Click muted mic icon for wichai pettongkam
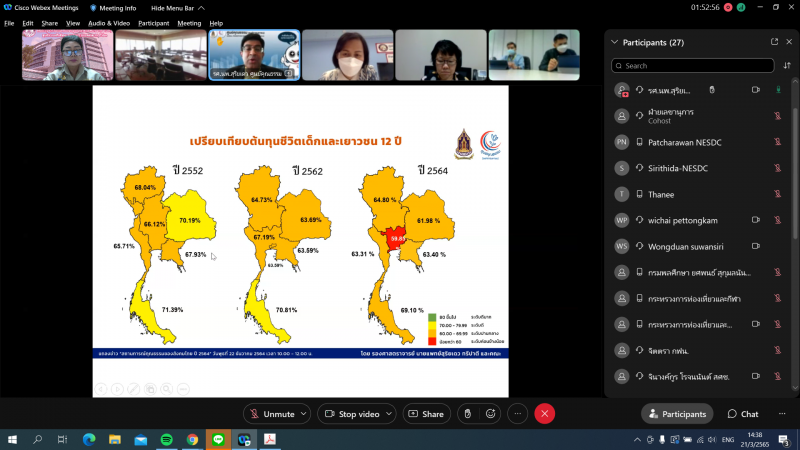This screenshot has height=450, width=800. coord(778,220)
